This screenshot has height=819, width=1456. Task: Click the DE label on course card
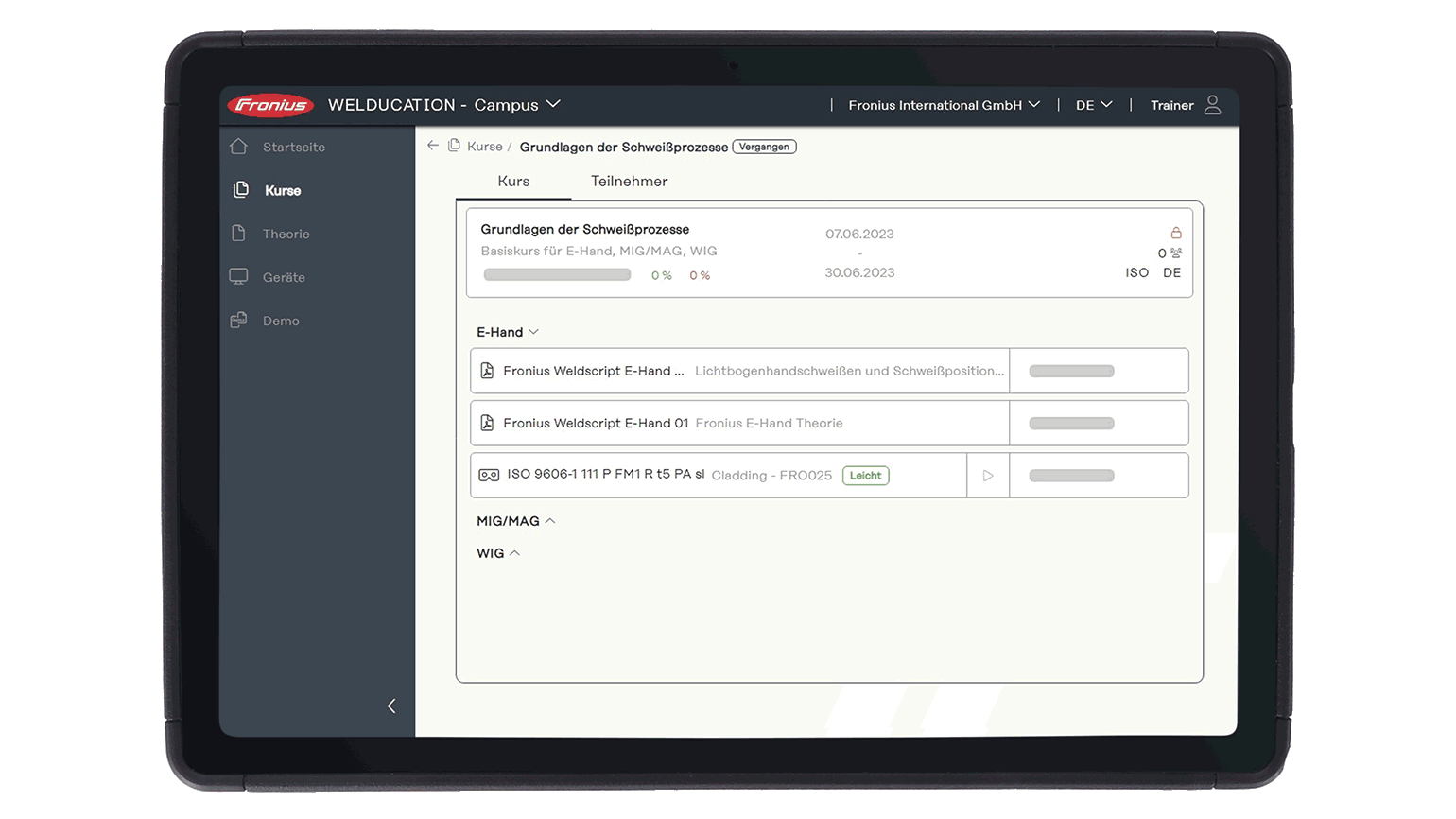click(x=1172, y=272)
